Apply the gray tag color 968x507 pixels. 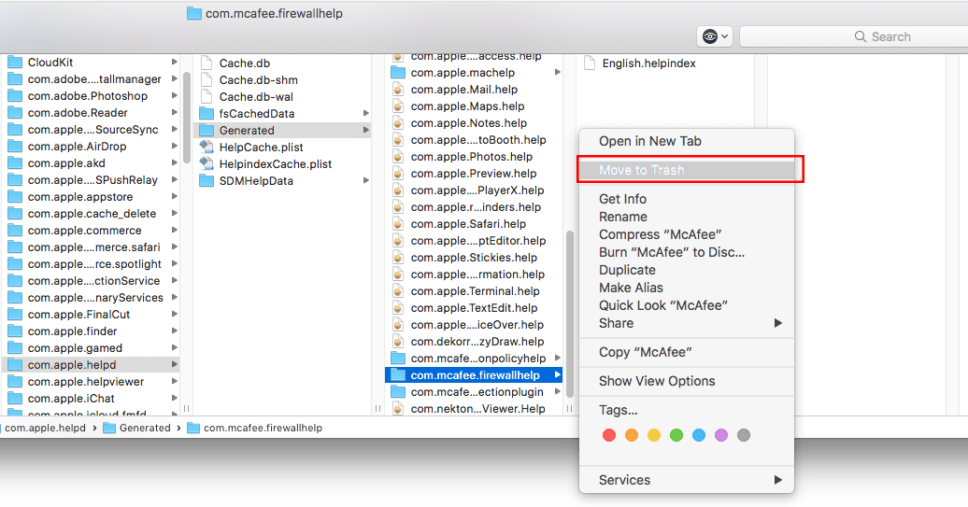pos(744,435)
